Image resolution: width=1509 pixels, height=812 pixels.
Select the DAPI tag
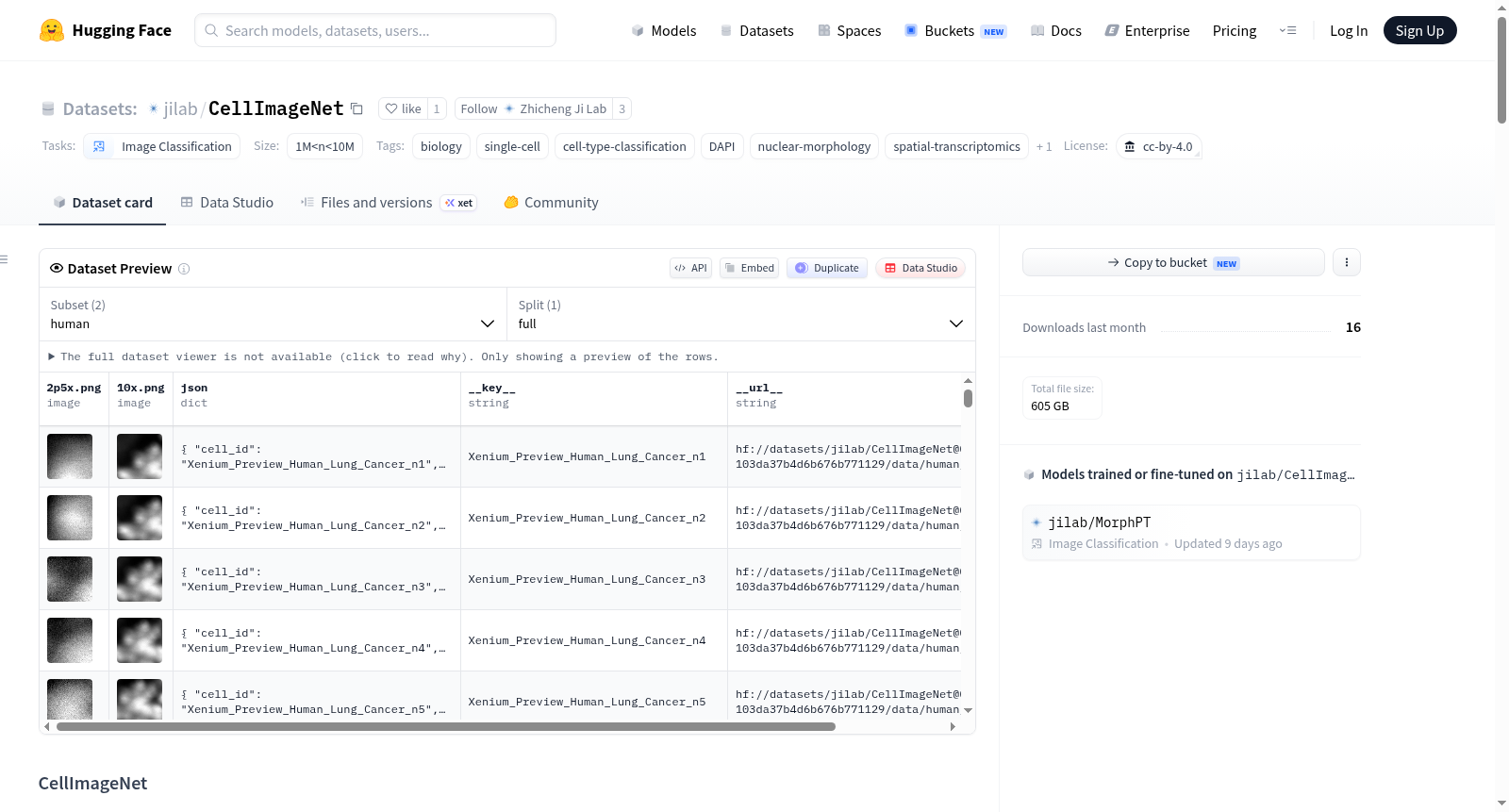(721, 146)
